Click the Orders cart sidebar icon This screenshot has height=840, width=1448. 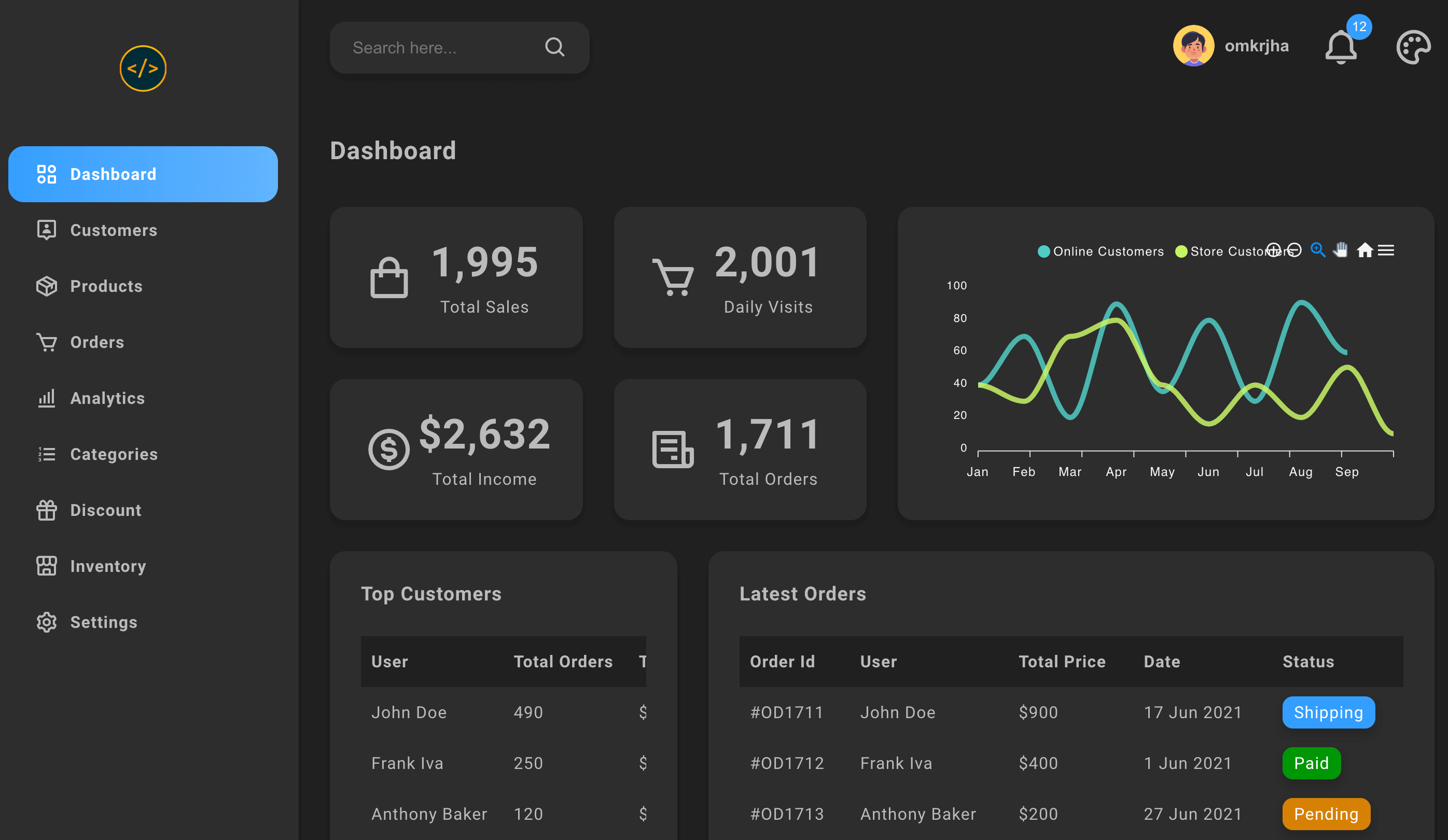pyautogui.click(x=47, y=342)
